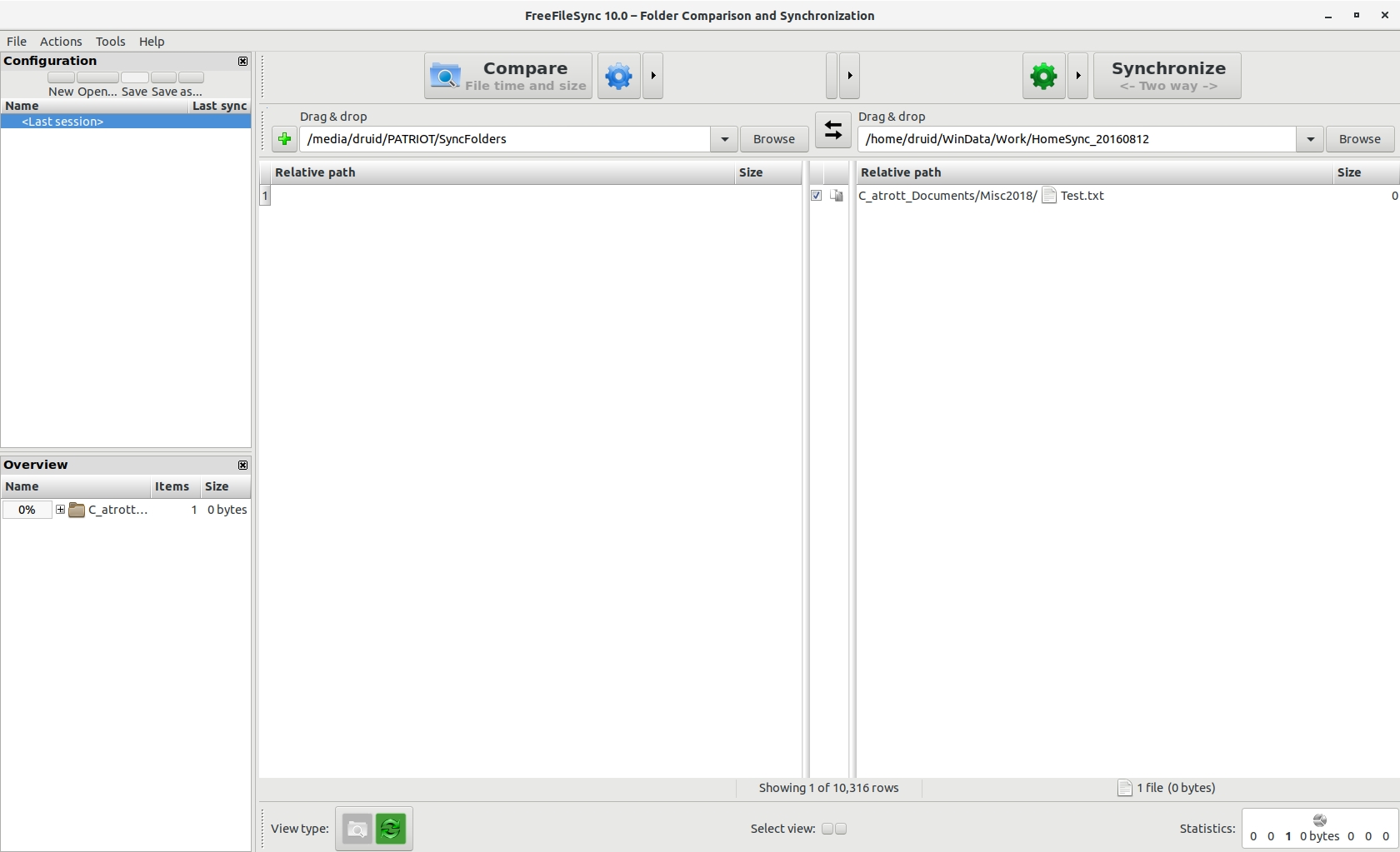Viewport: 1400px width, 852px height.
Task: Click row number 1 in left grid
Action: pyautogui.click(x=265, y=196)
